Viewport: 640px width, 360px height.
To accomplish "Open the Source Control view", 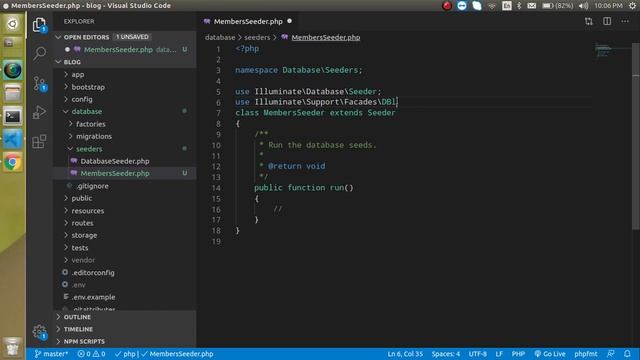I will (x=40, y=83).
